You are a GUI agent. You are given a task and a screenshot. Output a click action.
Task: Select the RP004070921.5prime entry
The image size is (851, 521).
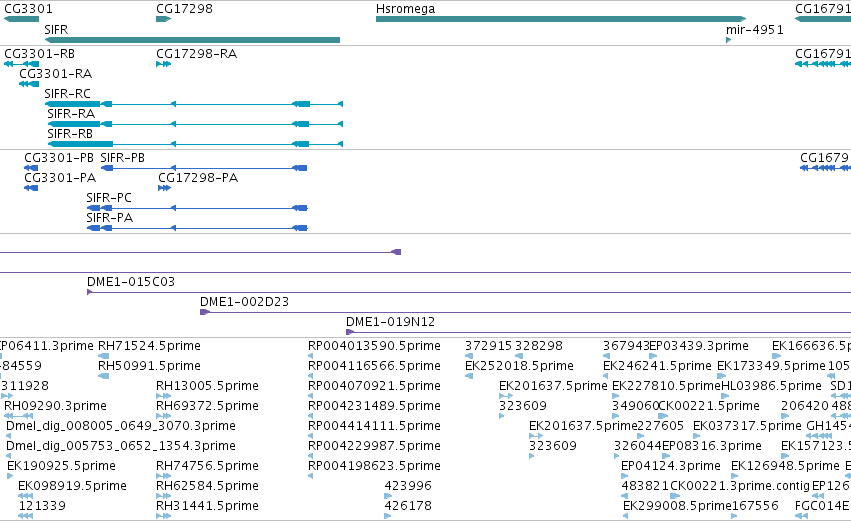click(374, 386)
